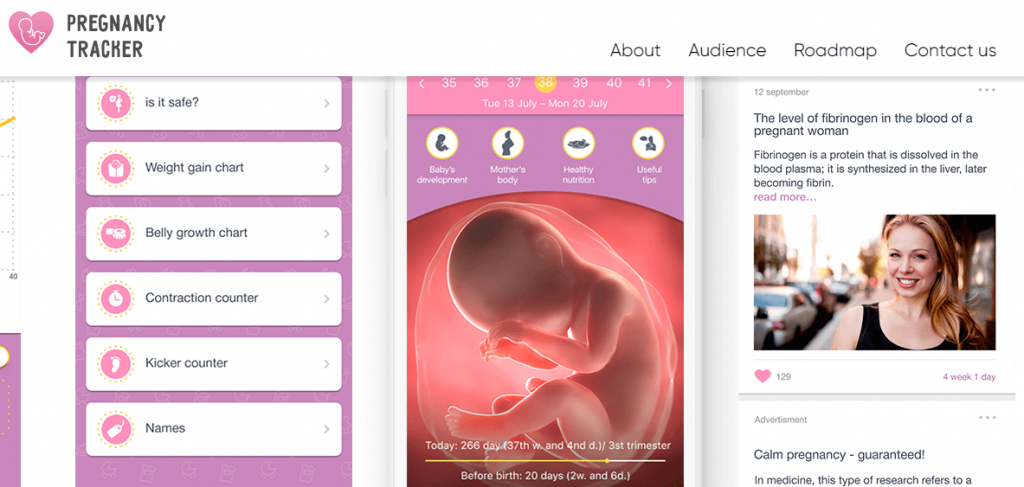
Task: Click the pregnancy progress bar marker
Action: click(x=607, y=460)
